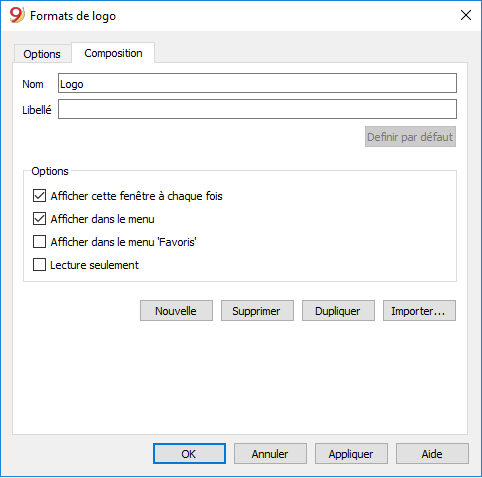Image resolution: width=482 pixels, height=478 pixels.
Task: Select the Composition tab
Action: click(x=113, y=53)
